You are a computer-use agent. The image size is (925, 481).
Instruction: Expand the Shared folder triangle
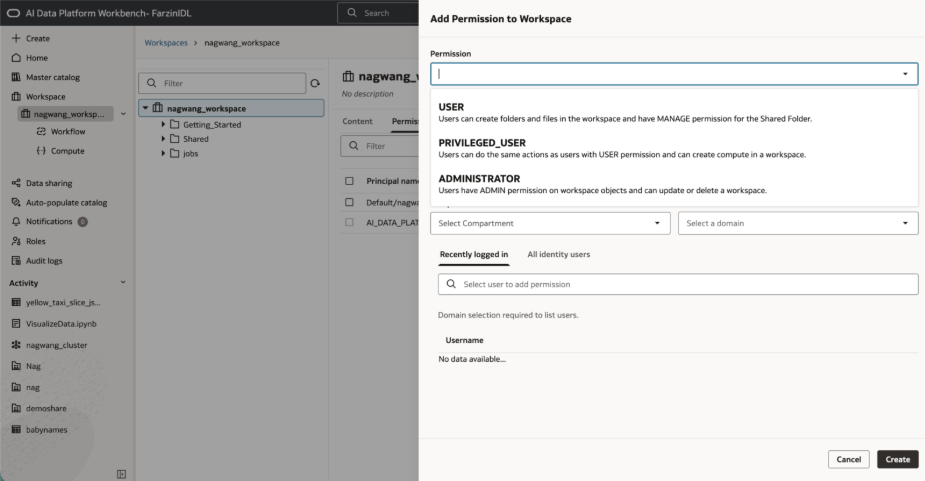(163, 139)
